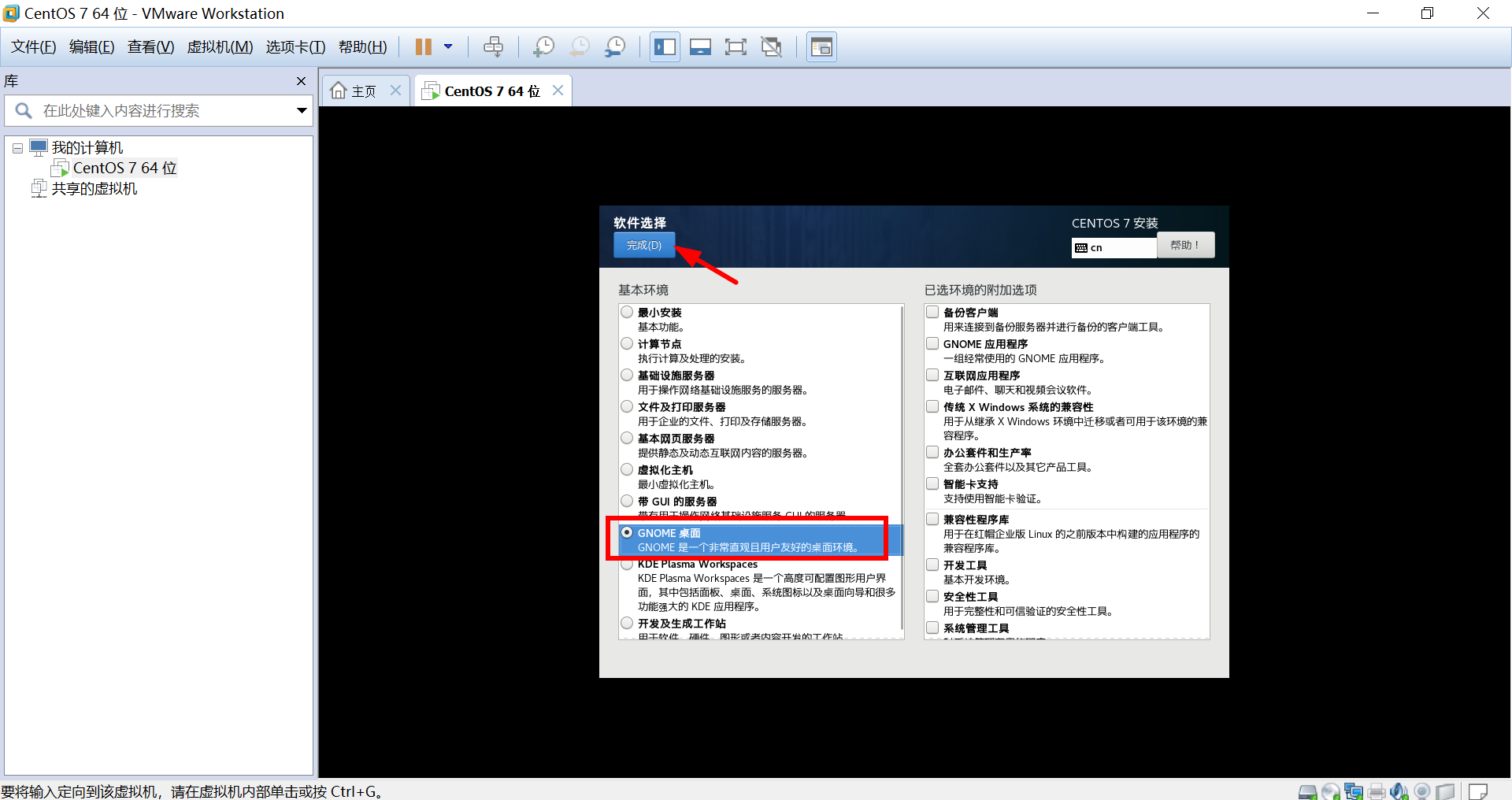Close the library panel
Screen dimensions: 1512x800
301,81
